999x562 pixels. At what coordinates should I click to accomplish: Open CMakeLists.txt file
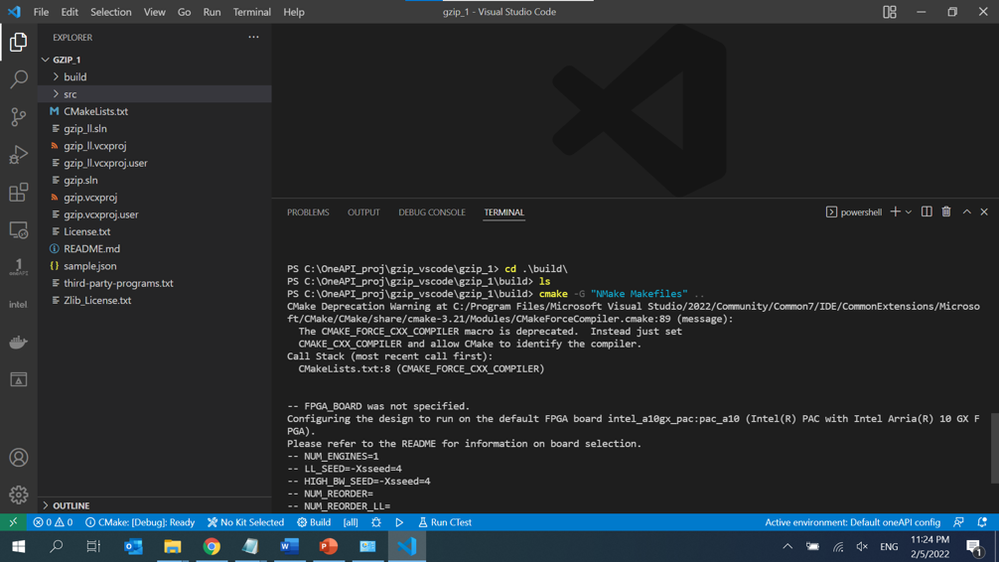coord(95,111)
